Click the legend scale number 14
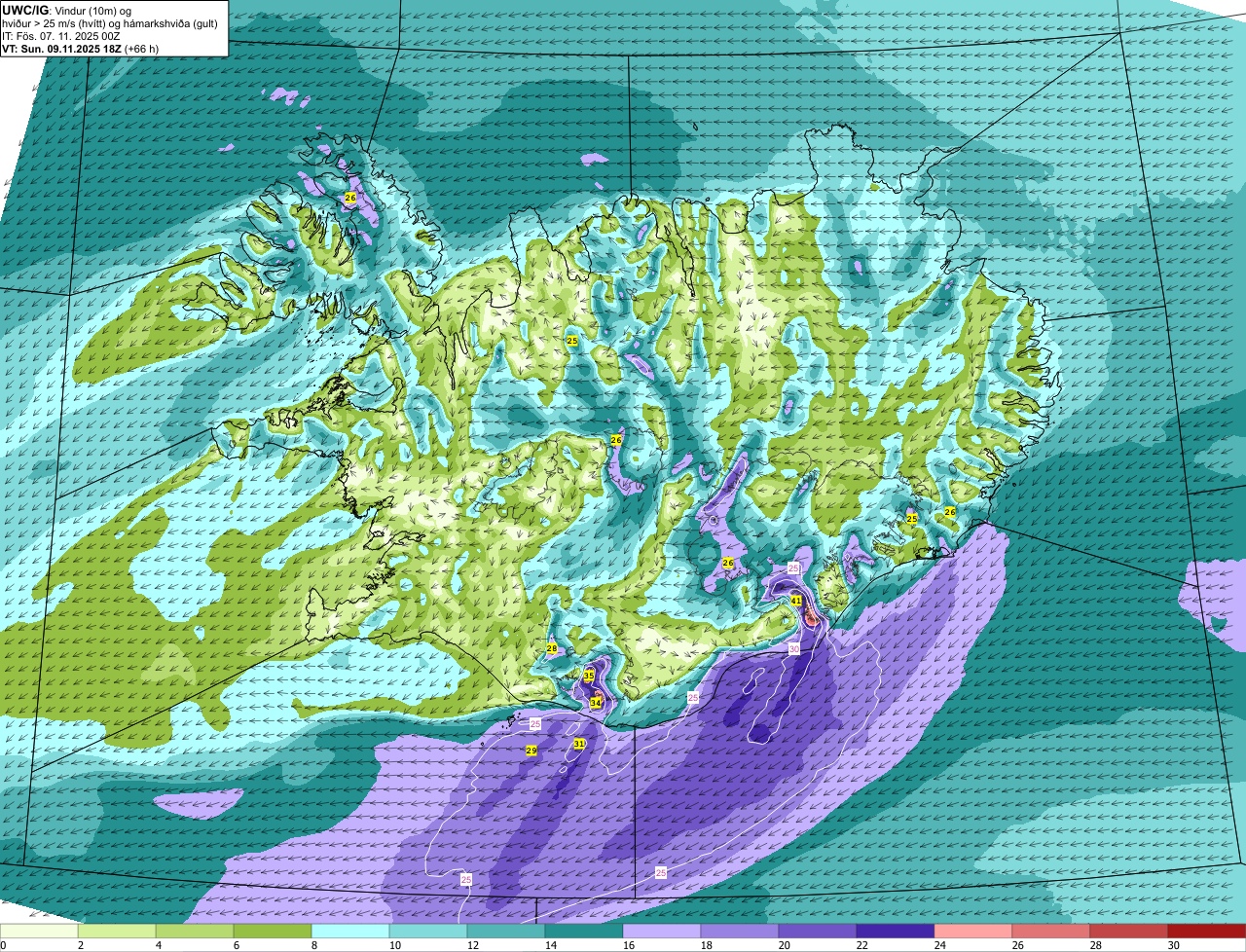 point(550,945)
